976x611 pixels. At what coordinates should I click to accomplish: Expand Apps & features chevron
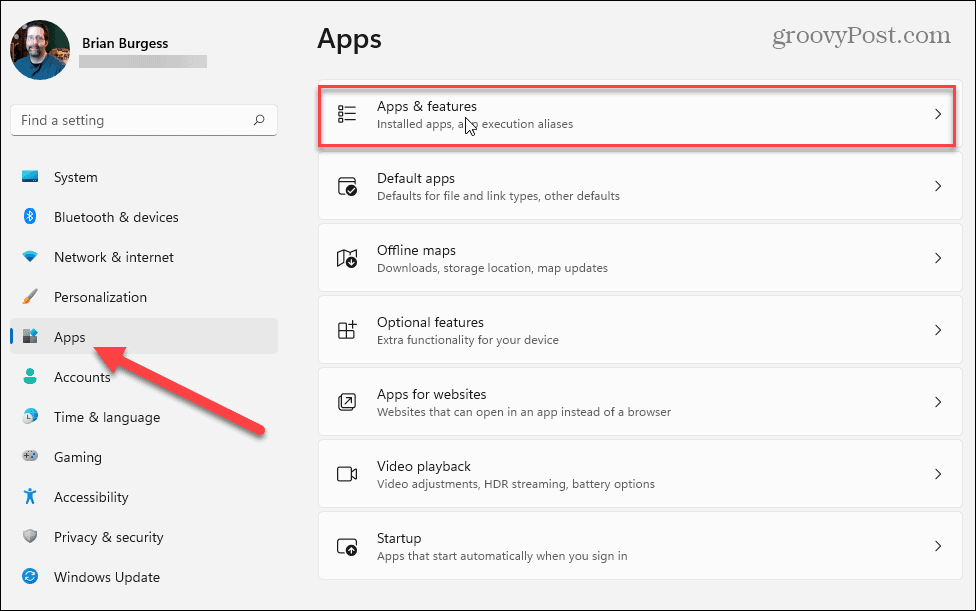pos(938,114)
